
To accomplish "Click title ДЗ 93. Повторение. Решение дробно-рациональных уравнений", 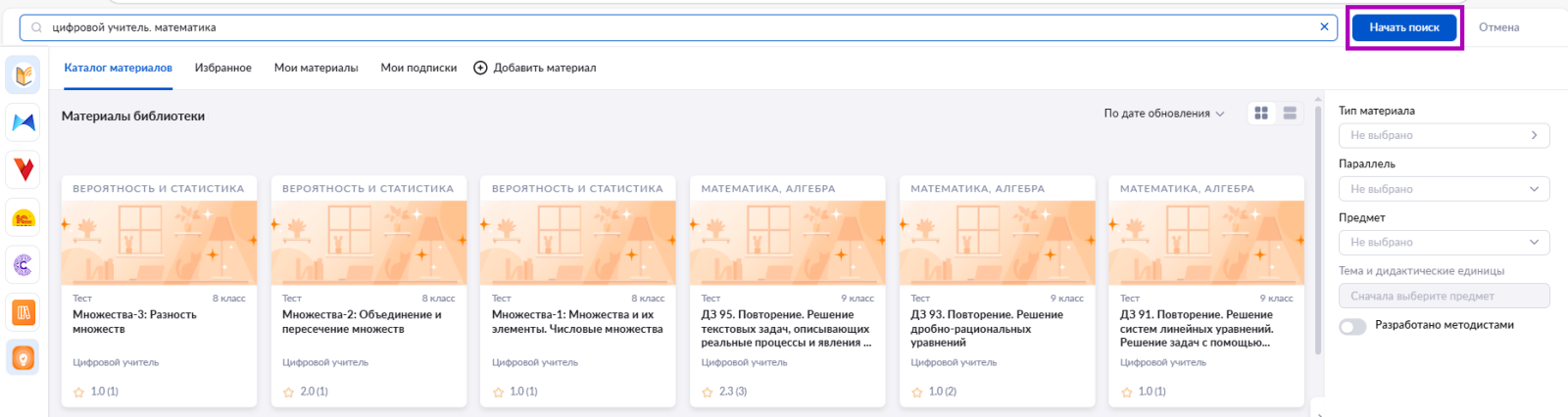I will pos(987,329).
